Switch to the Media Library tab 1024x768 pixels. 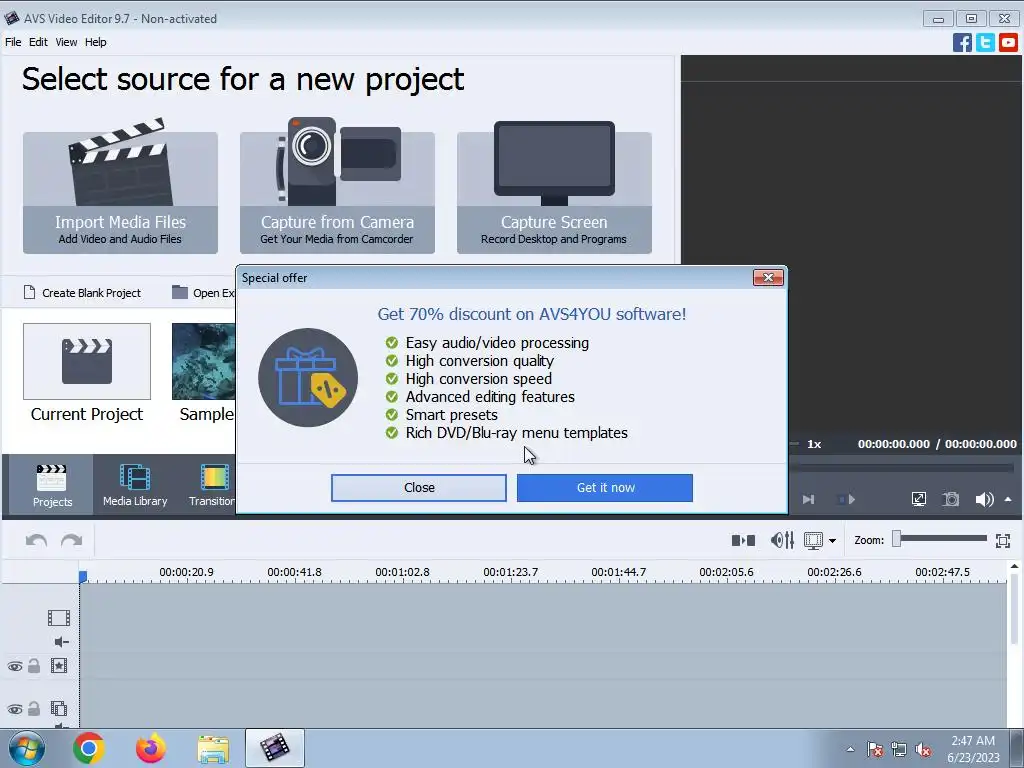[135, 485]
